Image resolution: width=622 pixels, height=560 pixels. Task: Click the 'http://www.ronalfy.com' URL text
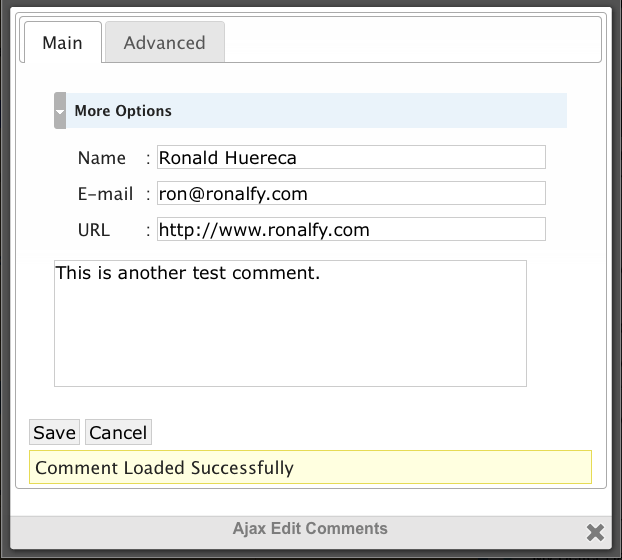coord(264,230)
